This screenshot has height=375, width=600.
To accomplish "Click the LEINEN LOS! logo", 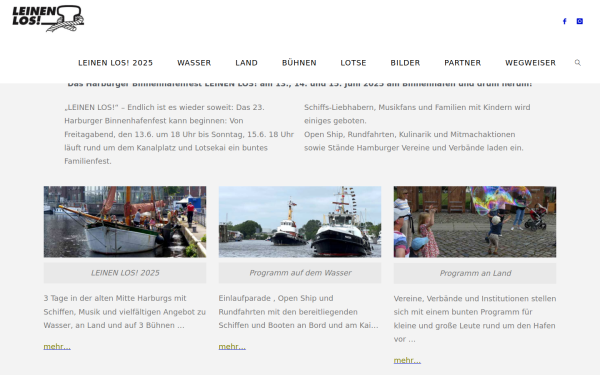I will (48, 18).
